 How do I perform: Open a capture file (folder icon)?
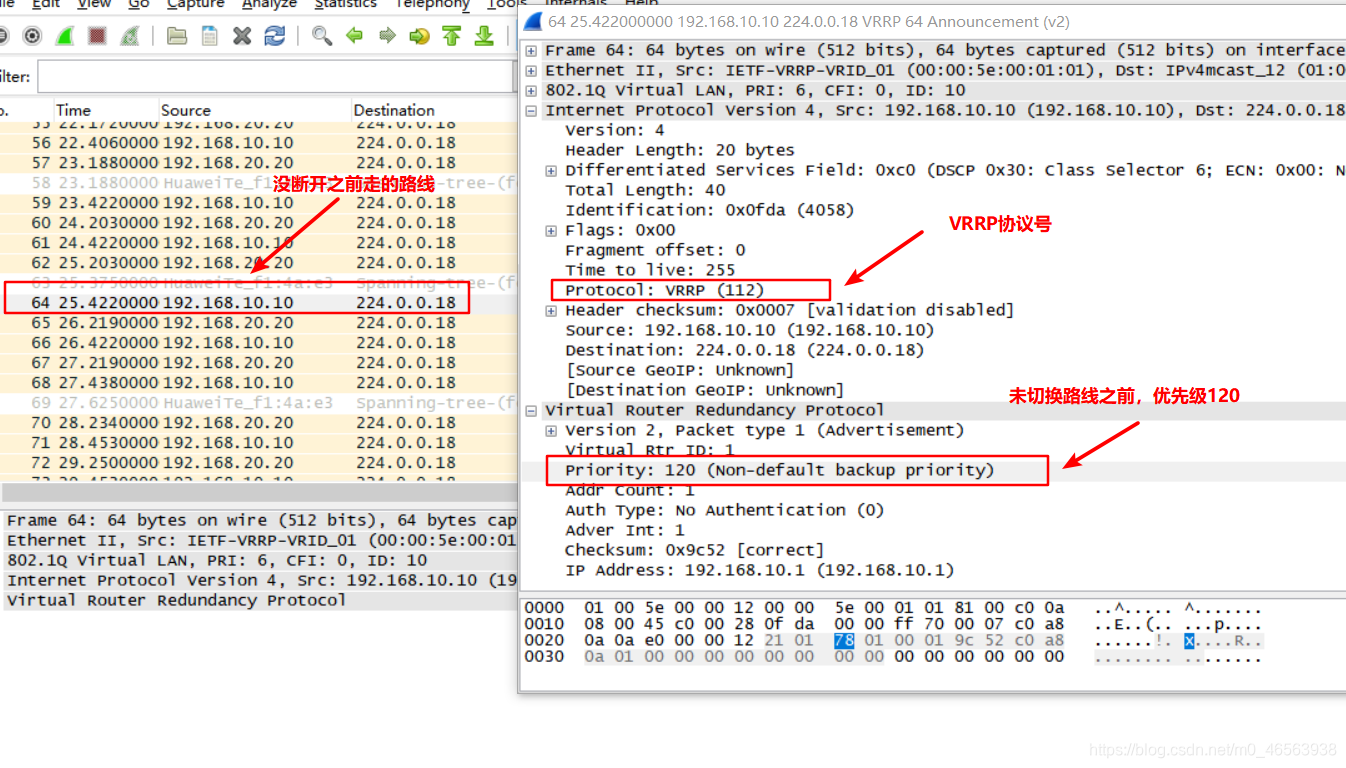pos(177,36)
